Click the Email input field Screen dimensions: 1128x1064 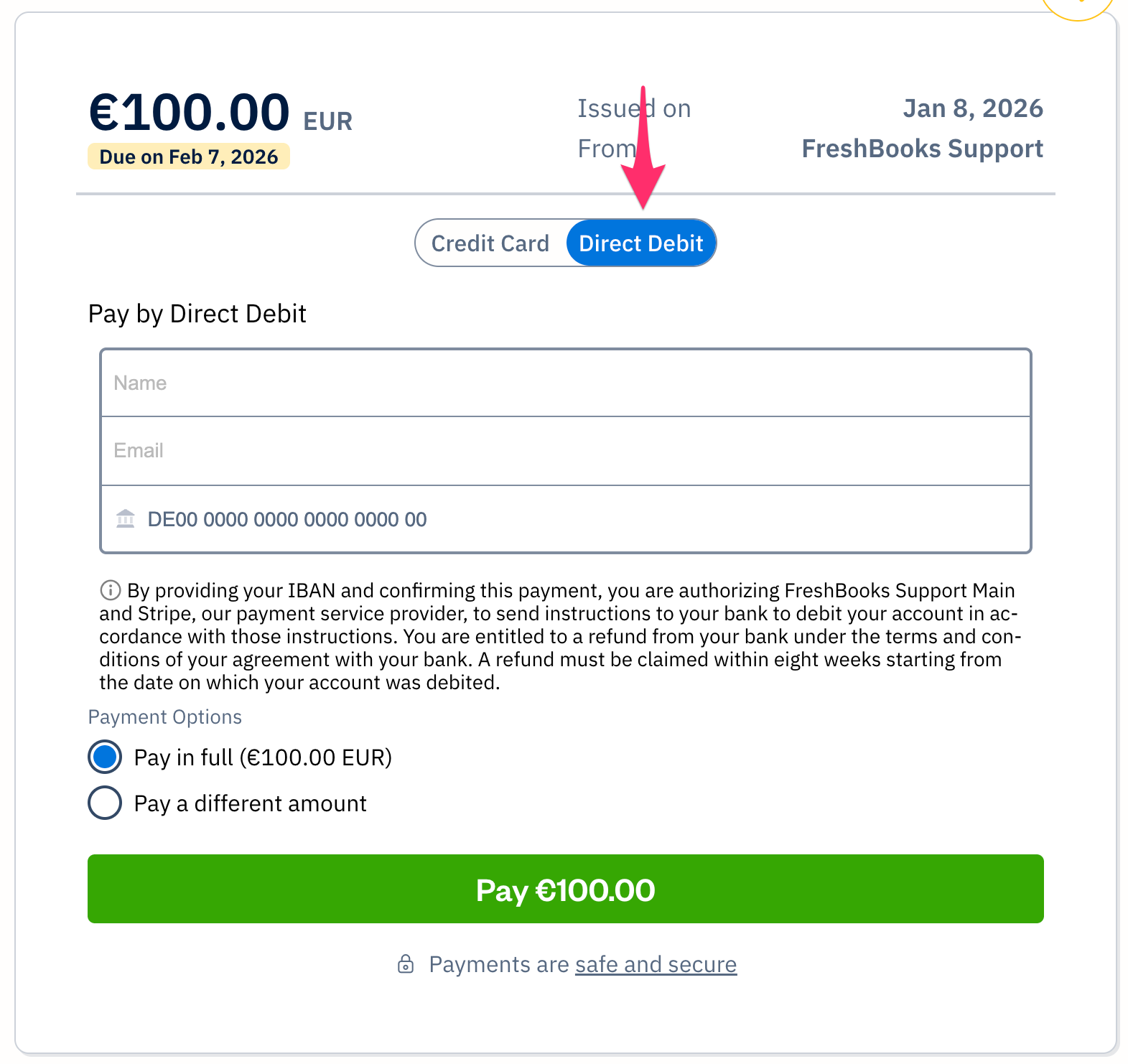click(x=567, y=450)
